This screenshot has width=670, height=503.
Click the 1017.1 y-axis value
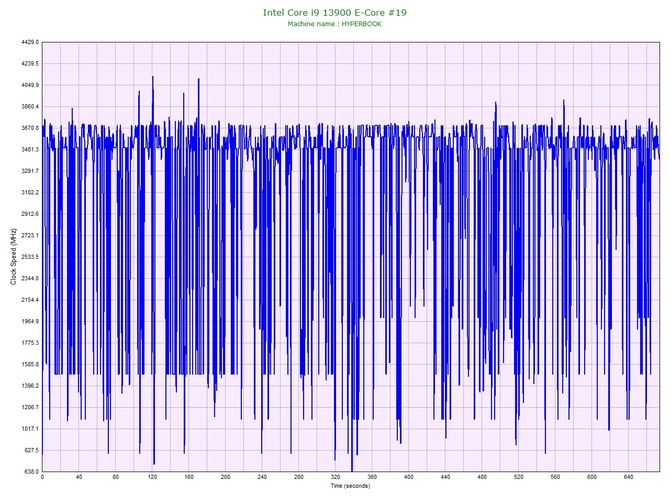pos(30,429)
